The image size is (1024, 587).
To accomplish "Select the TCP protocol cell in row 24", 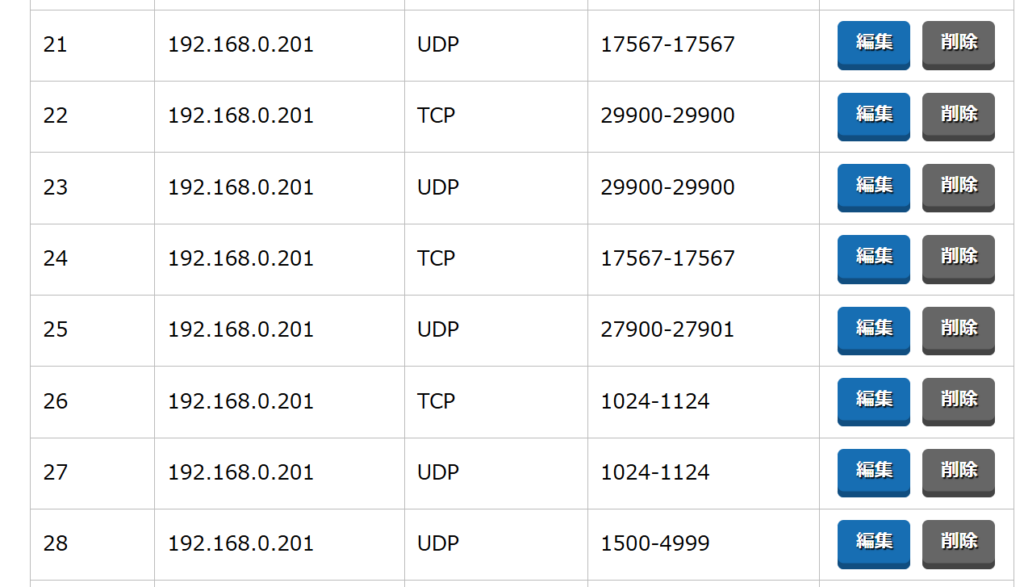I will (x=436, y=258).
